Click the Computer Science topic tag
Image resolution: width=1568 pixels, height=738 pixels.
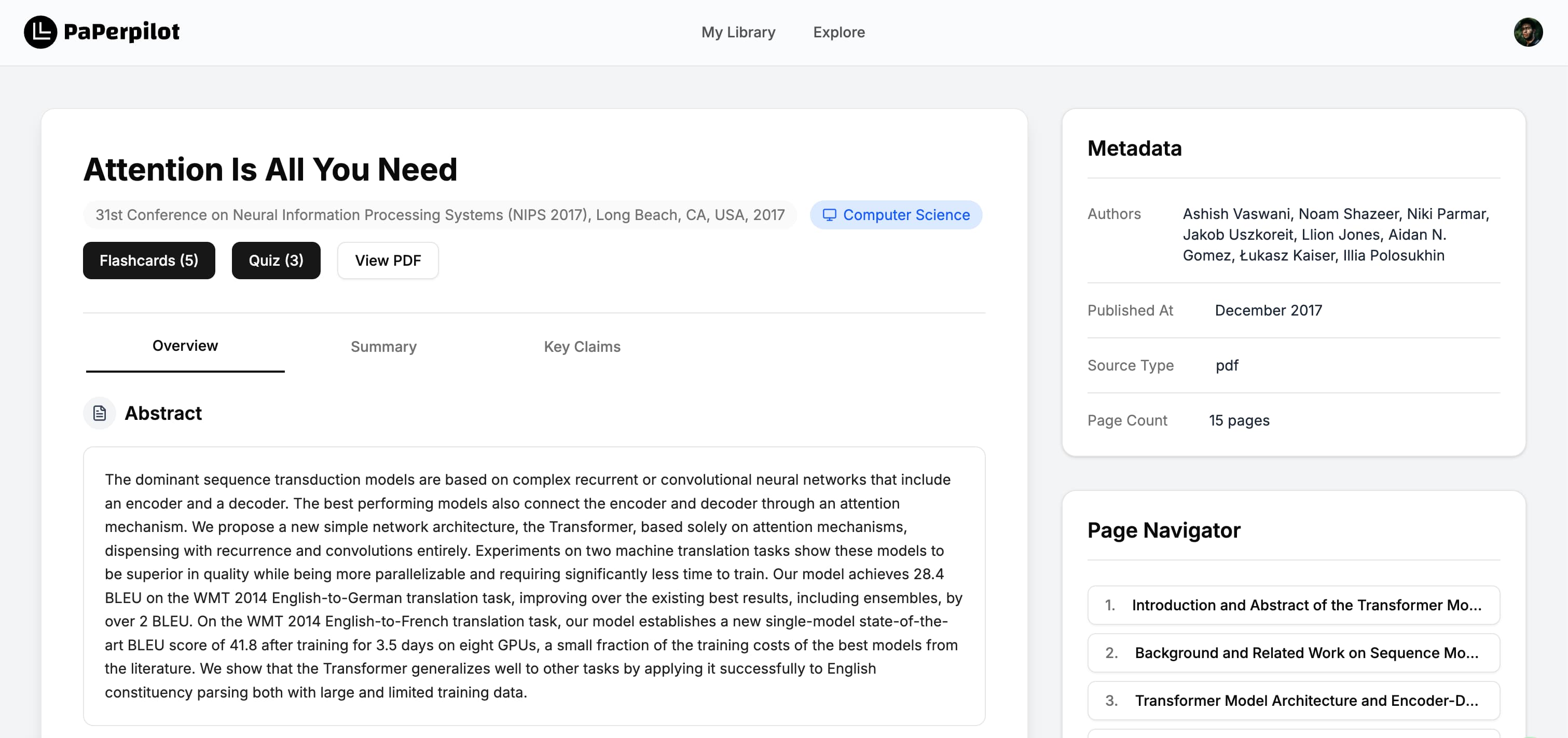coord(896,214)
